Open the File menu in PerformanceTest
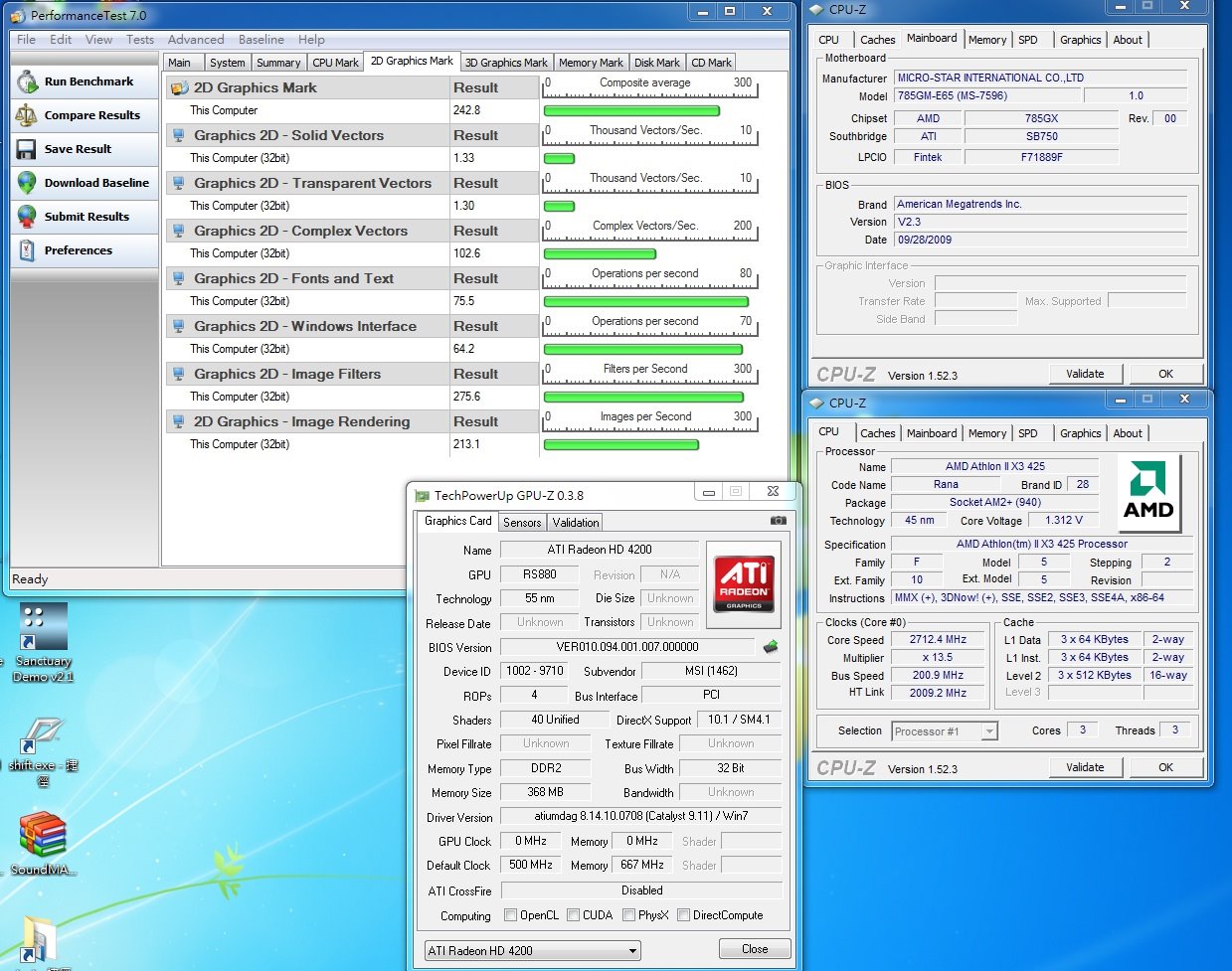This screenshot has width=1232, height=971. click(x=27, y=40)
